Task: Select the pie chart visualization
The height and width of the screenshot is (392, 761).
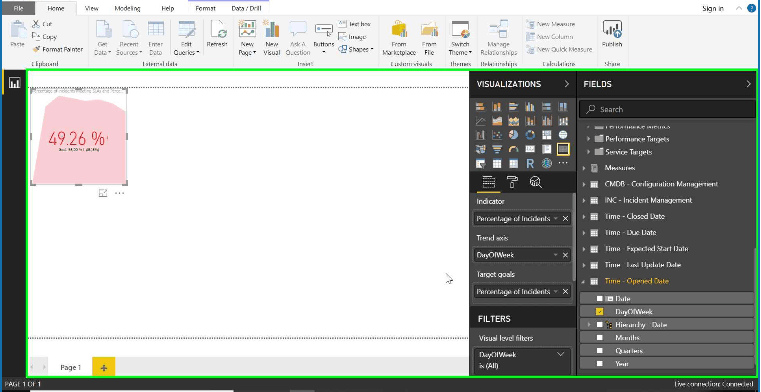Action: coord(513,135)
